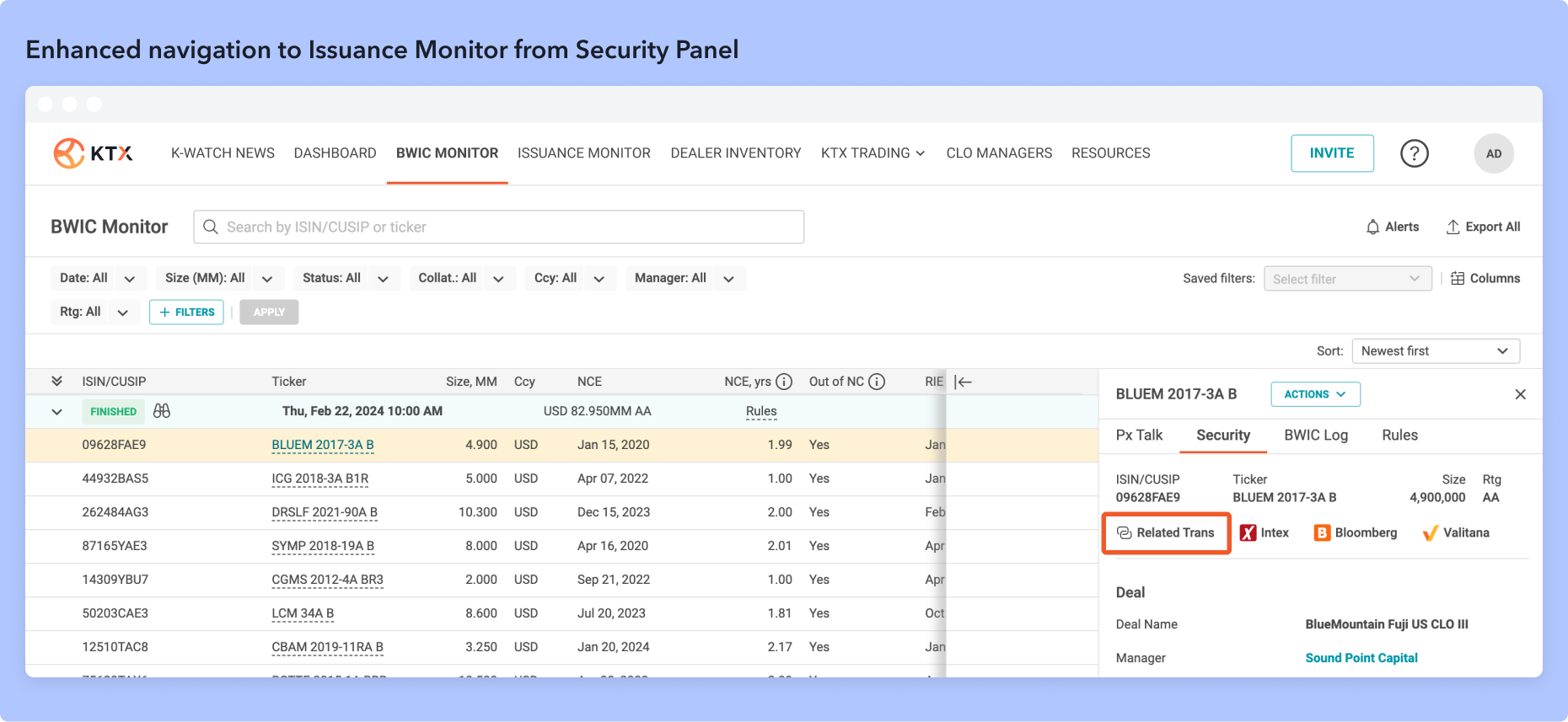1568x722 pixels.
Task: Open the BLUEM 2017-3A B ticker link
Action: click(x=323, y=445)
